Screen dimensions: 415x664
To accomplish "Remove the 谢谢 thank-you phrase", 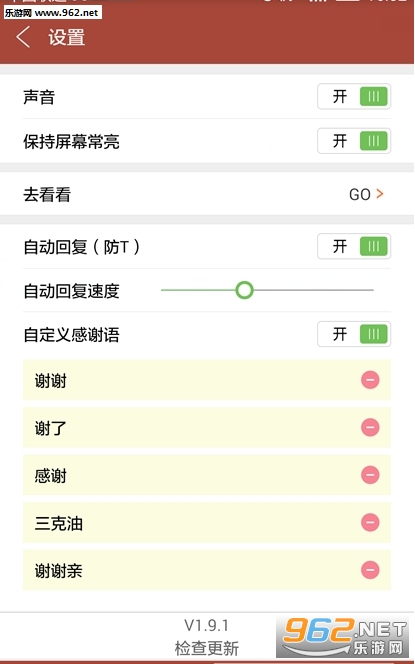I will [370, 380].
